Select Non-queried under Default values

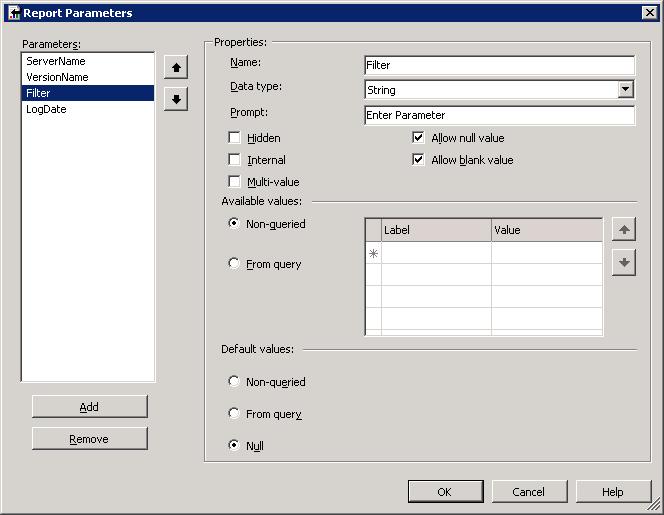pyautogui.click(x=234, y=381)
